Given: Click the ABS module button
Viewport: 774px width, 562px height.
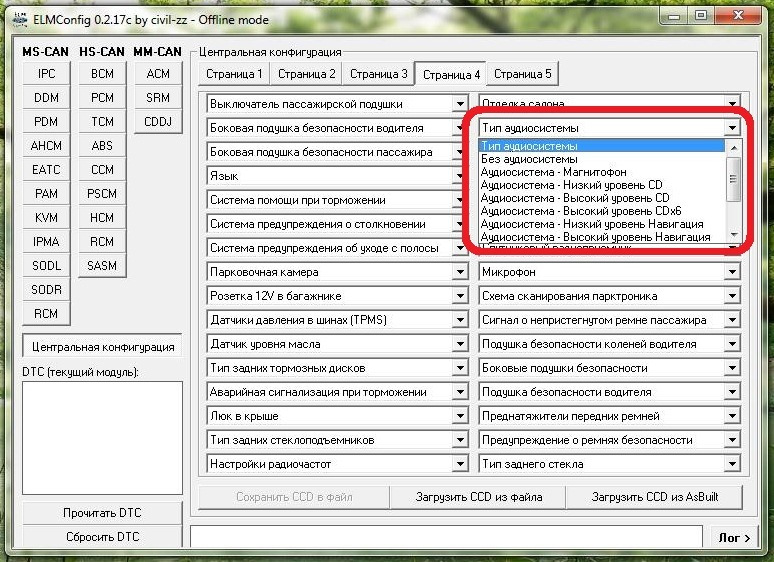Looking at the screenshot, I should pyautogui.click(x=102, y=146).
